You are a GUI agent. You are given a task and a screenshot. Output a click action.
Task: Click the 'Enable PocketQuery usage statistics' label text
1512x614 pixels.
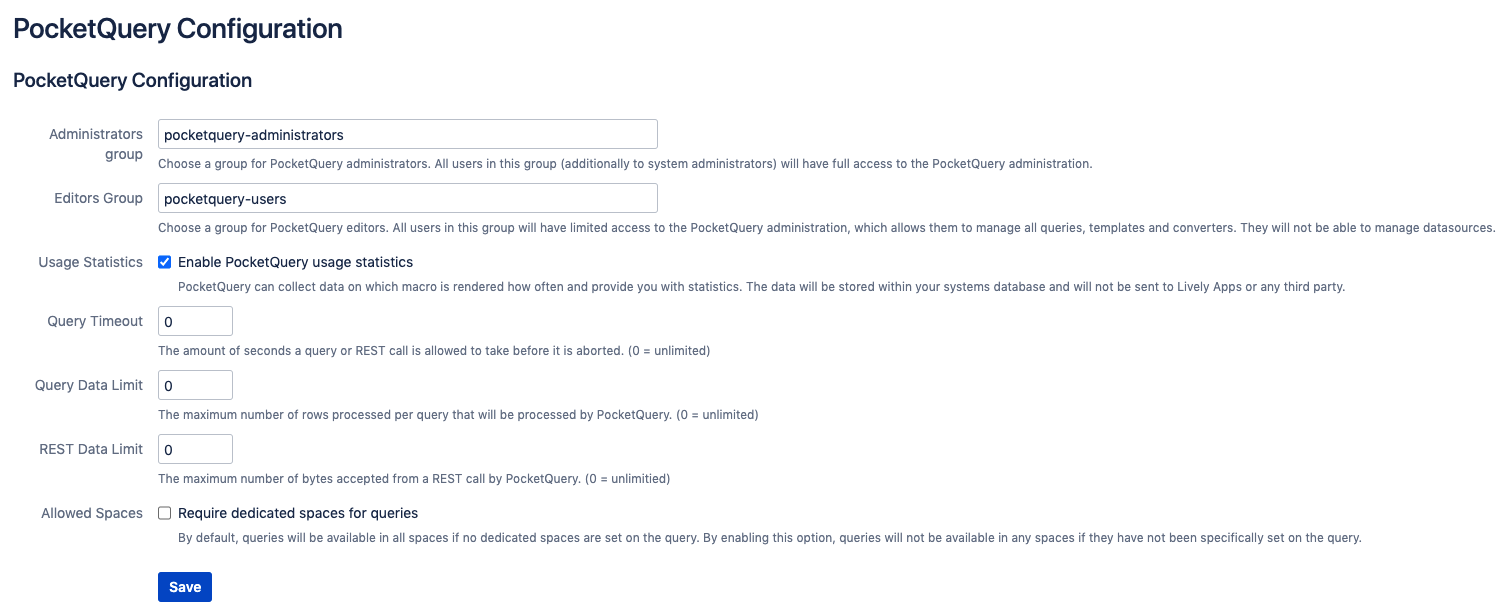pyautogui.click(x=295, y=262)
